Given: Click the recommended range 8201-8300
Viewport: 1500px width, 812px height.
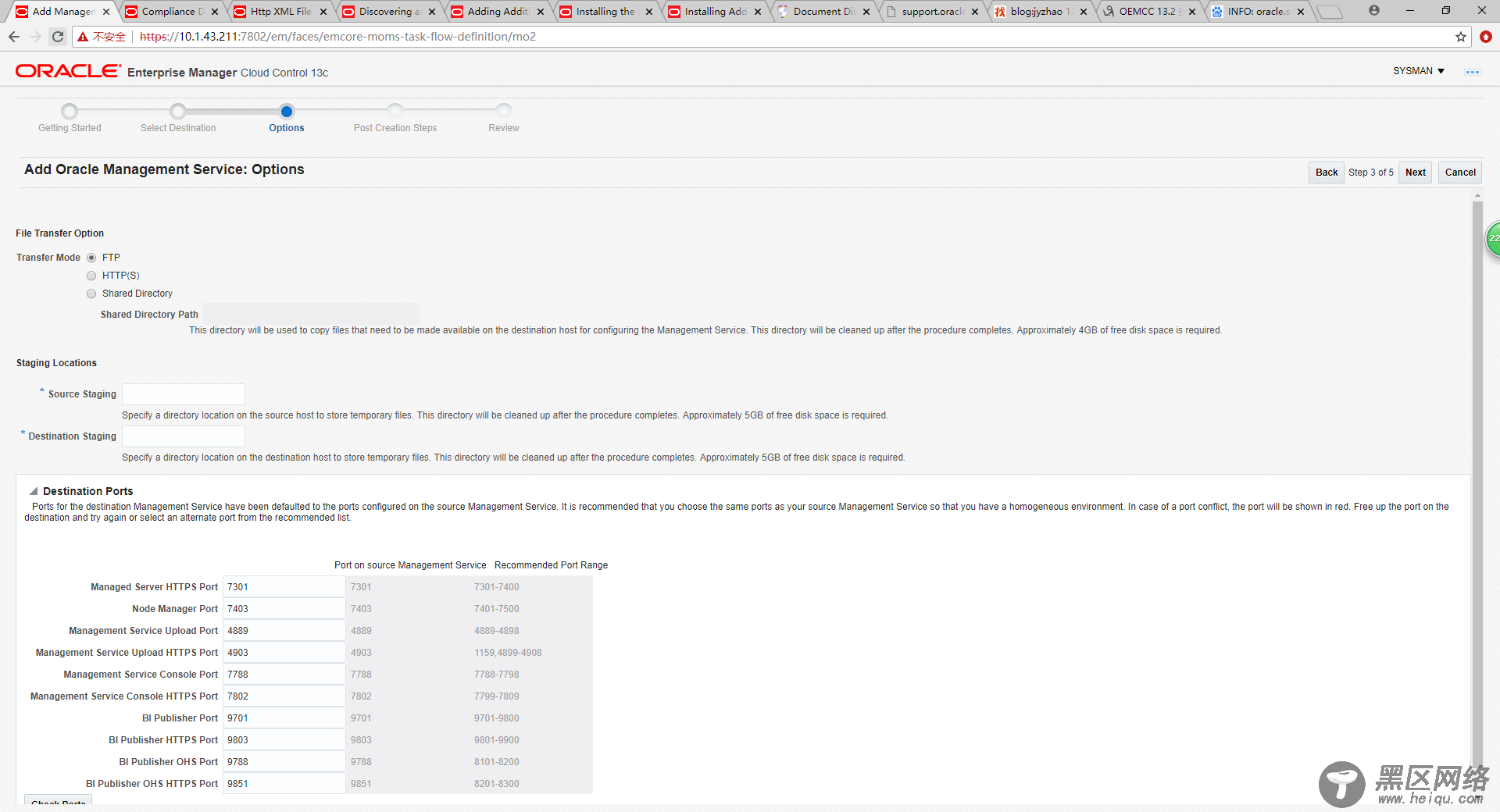Looking at the screenshot, I should pos(496,784).
